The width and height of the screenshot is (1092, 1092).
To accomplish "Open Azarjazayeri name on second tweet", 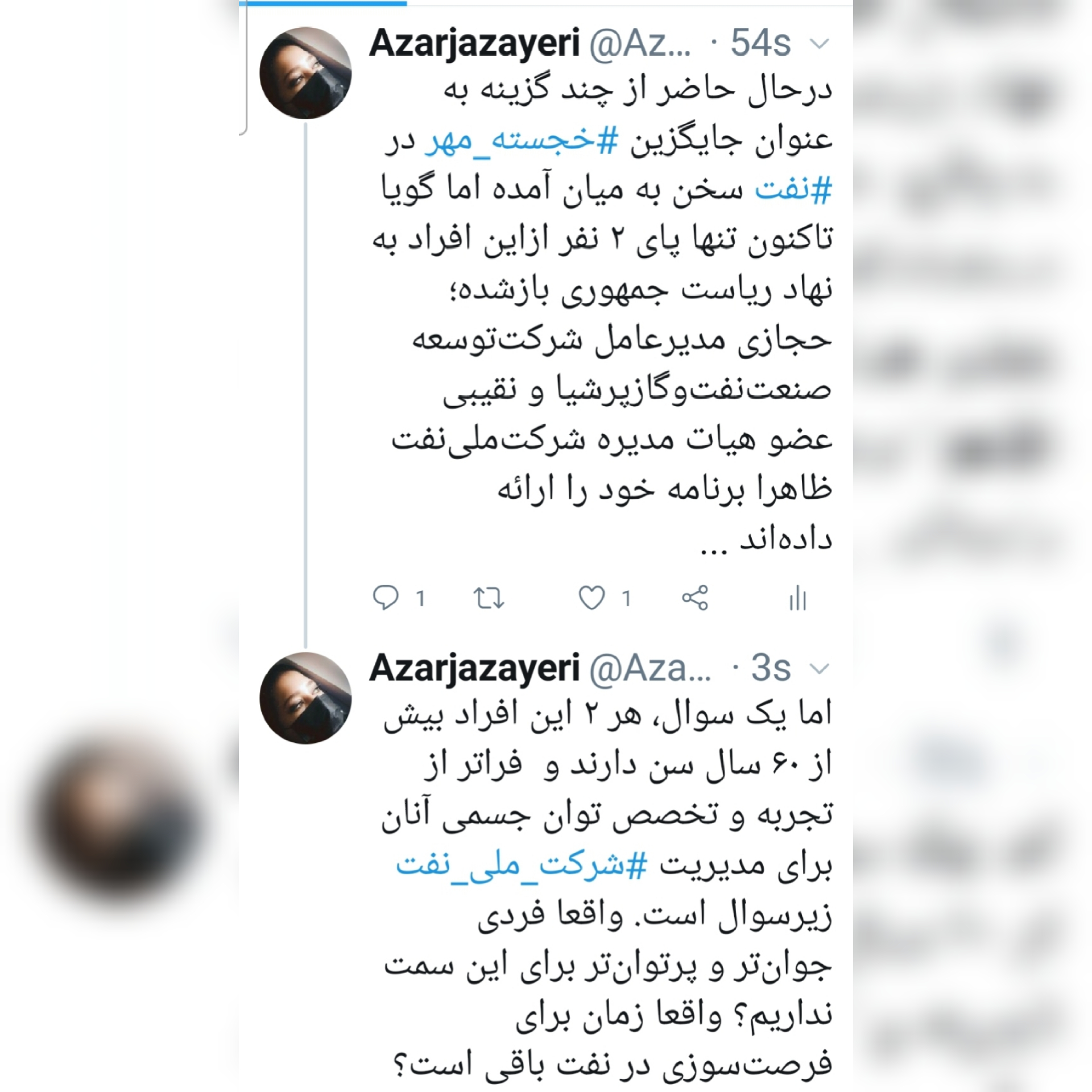I will coord(474,669).
